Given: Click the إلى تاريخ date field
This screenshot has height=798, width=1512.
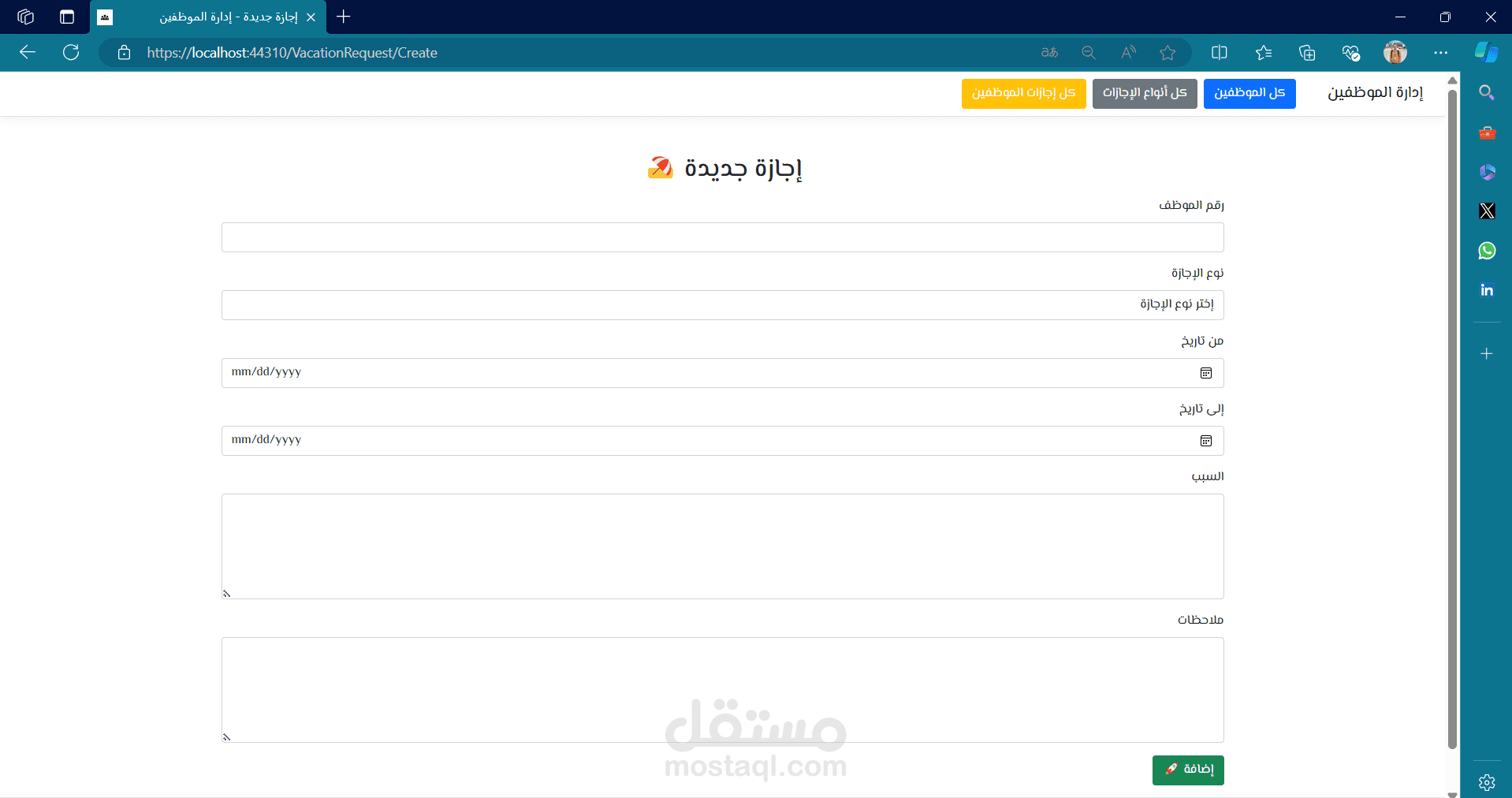Looking at the screenshot, I should [722, 441].
